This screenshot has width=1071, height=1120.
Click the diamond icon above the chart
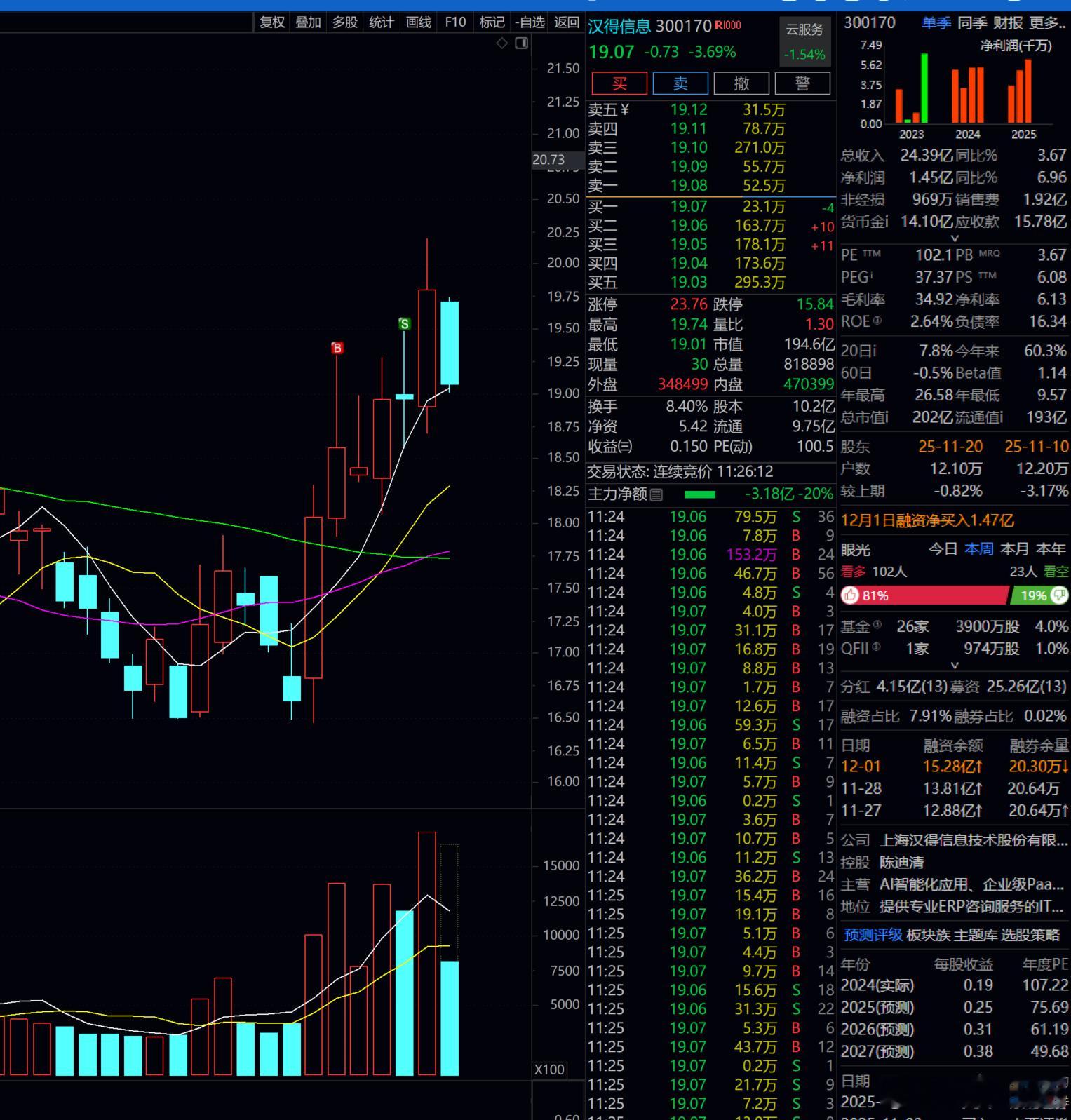[501, 43]
